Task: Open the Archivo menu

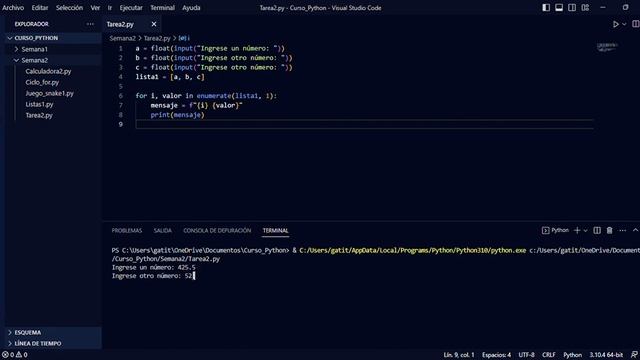Action: [x=13, y=8]
